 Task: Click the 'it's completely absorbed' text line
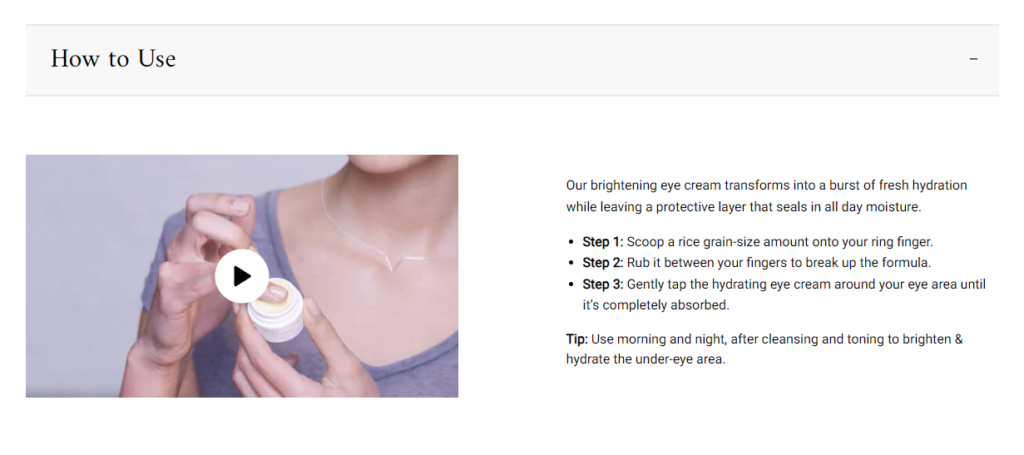coord(656,305)
